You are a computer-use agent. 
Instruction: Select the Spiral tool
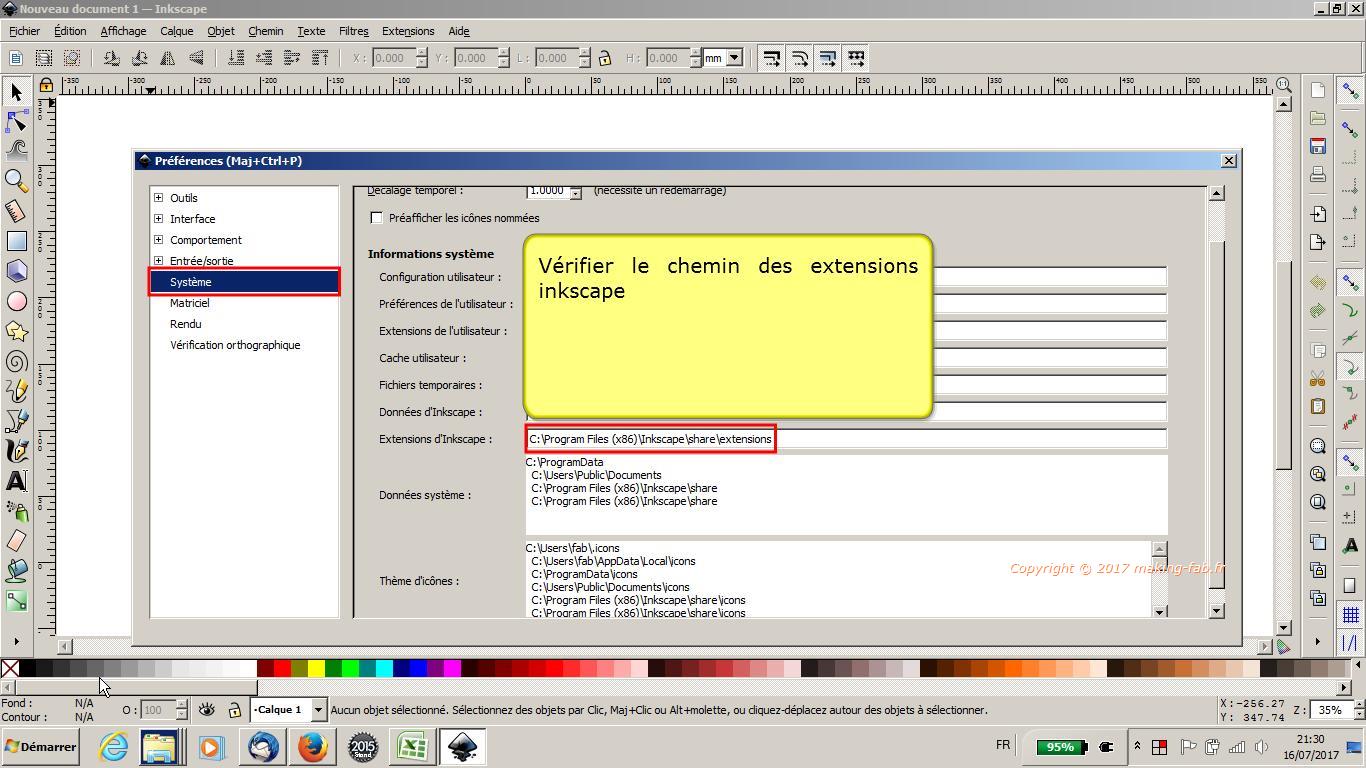pyautogui.click(x=16, y=361)
